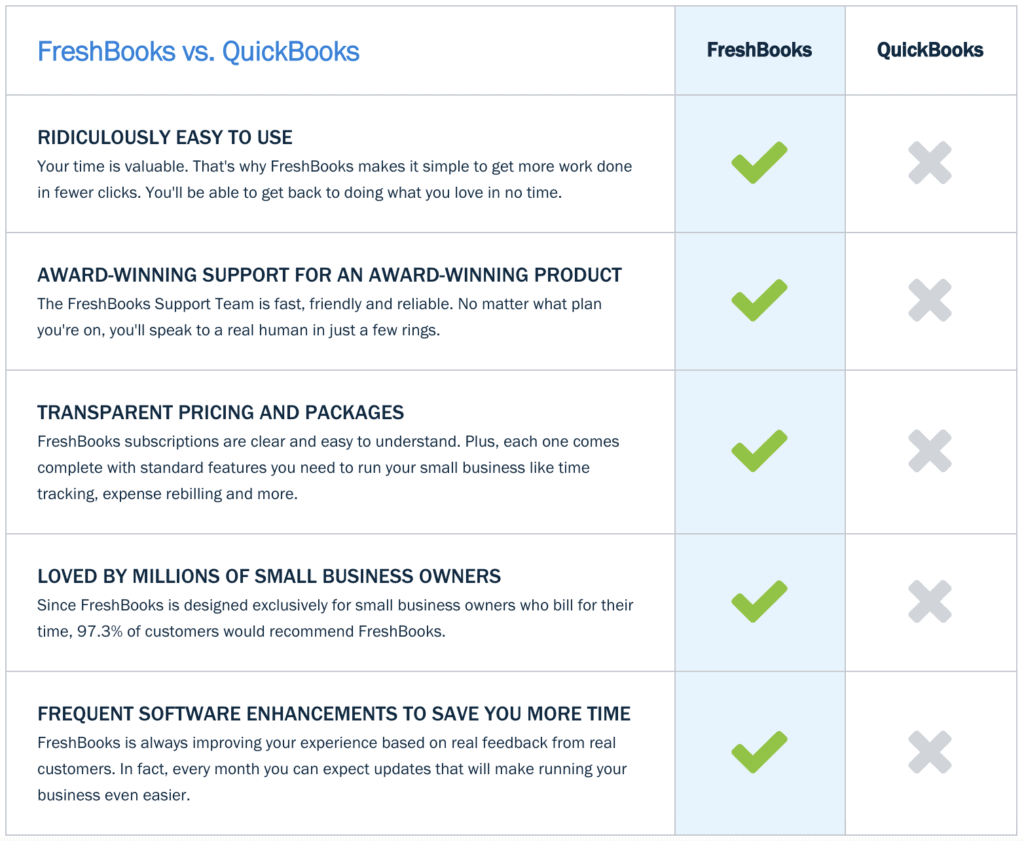1024x841 pixels.
Task: Click the gray X for Ridiculously Easy to Use
Action: coord(930,163)
